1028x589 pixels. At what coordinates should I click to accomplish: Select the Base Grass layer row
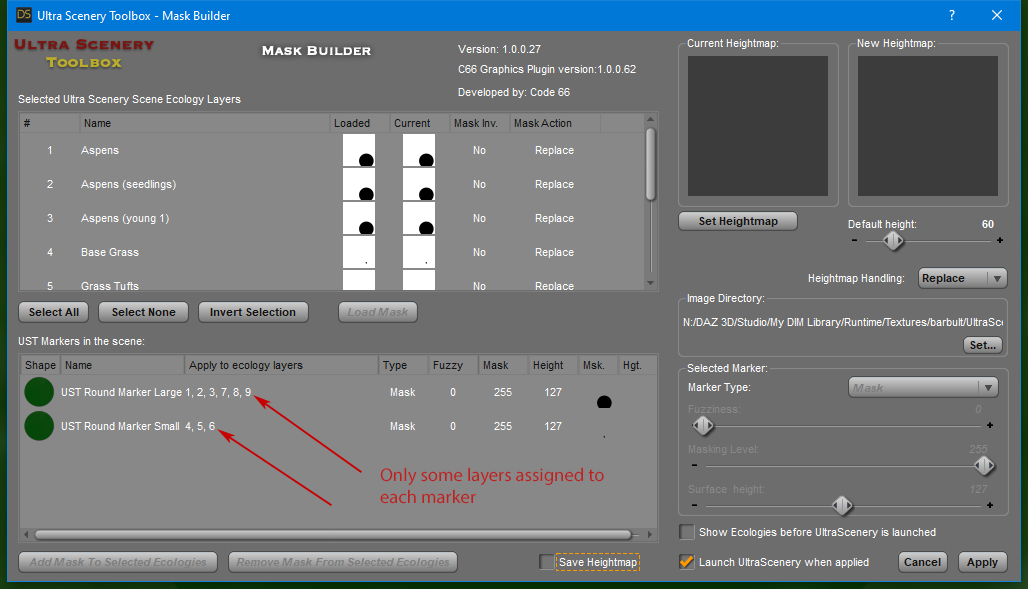pos(332,253)
